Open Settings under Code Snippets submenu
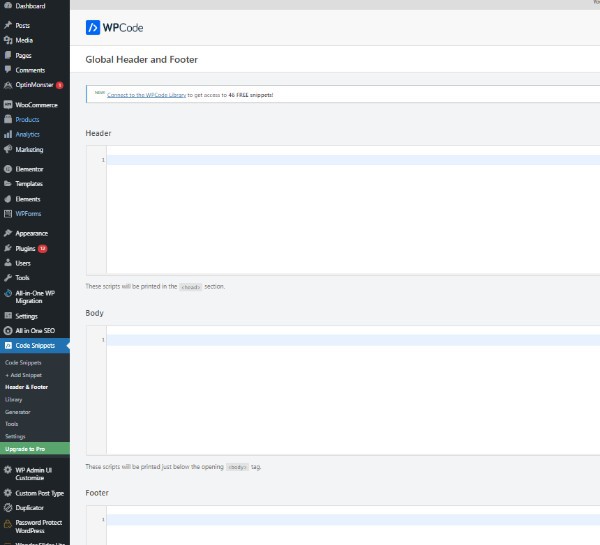The image size is (600, 545). tap(15, 436)
